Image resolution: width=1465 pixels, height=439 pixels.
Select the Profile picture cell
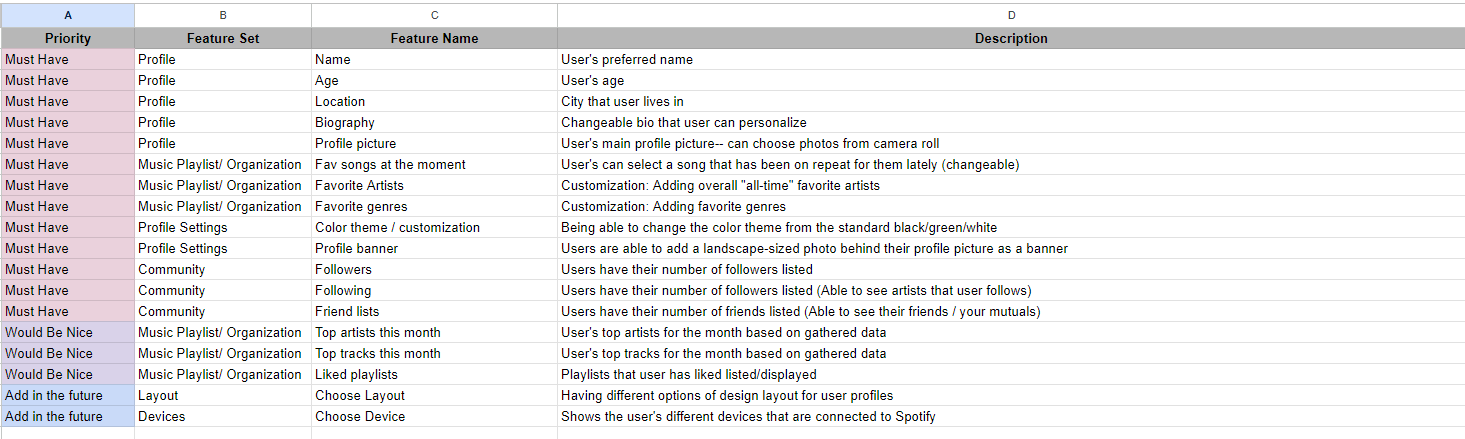[434, 143]
